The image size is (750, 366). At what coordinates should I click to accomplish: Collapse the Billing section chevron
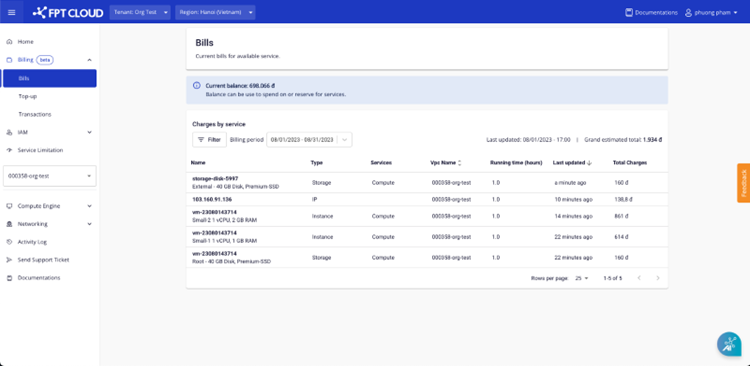point(89,60)
